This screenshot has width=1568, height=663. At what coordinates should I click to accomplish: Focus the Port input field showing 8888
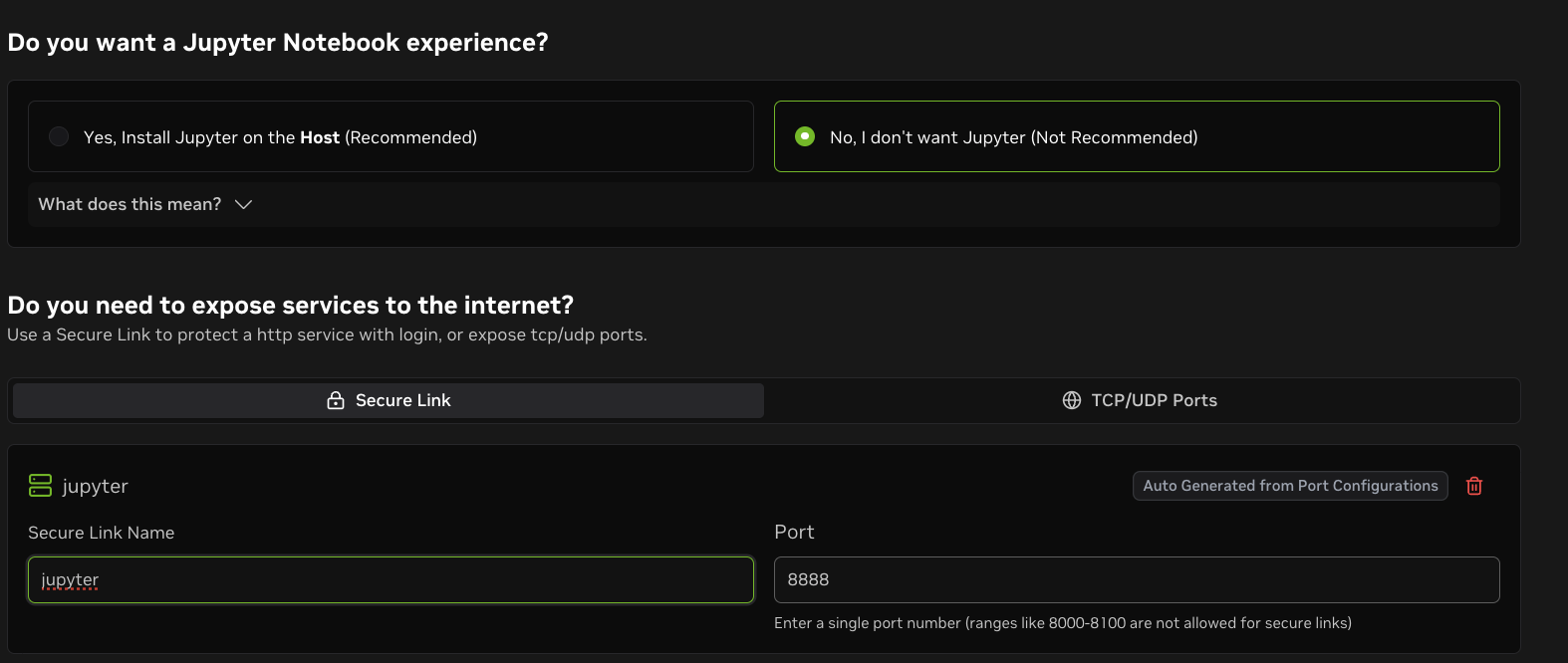click(1137, 579)
